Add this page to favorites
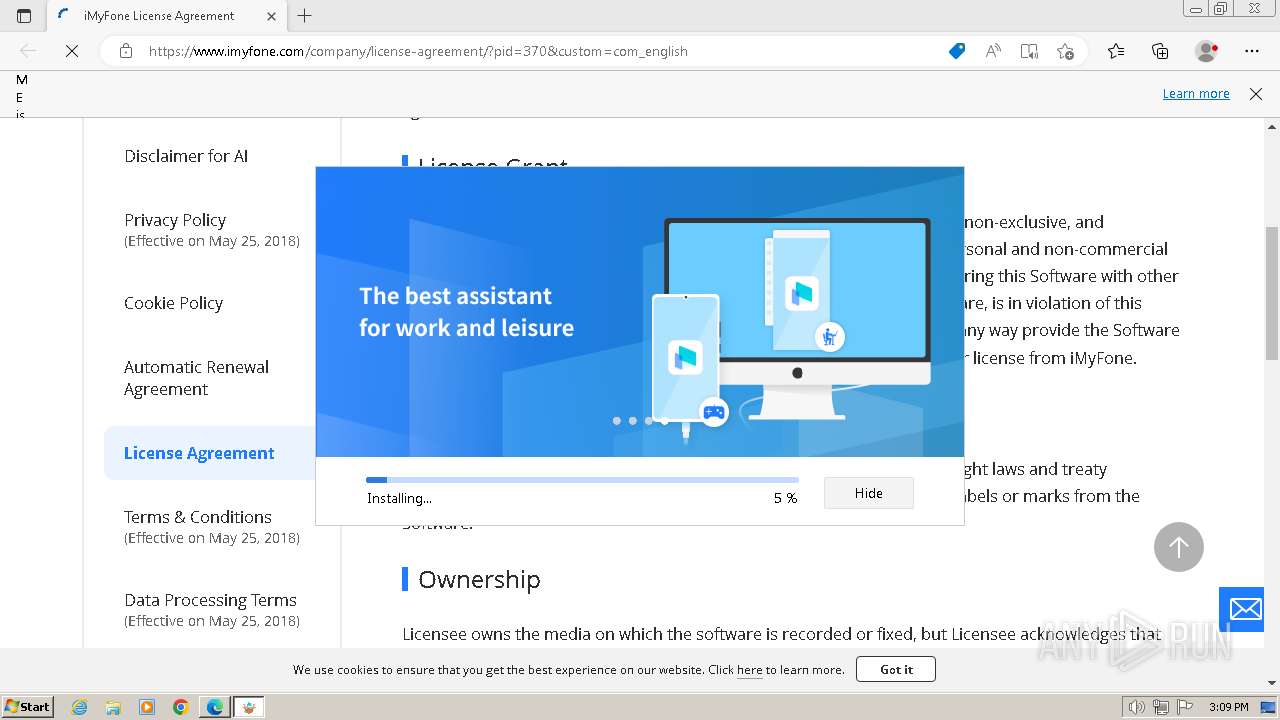The height and width of the screenshot is (720, 1280). tap(1065, 51)
